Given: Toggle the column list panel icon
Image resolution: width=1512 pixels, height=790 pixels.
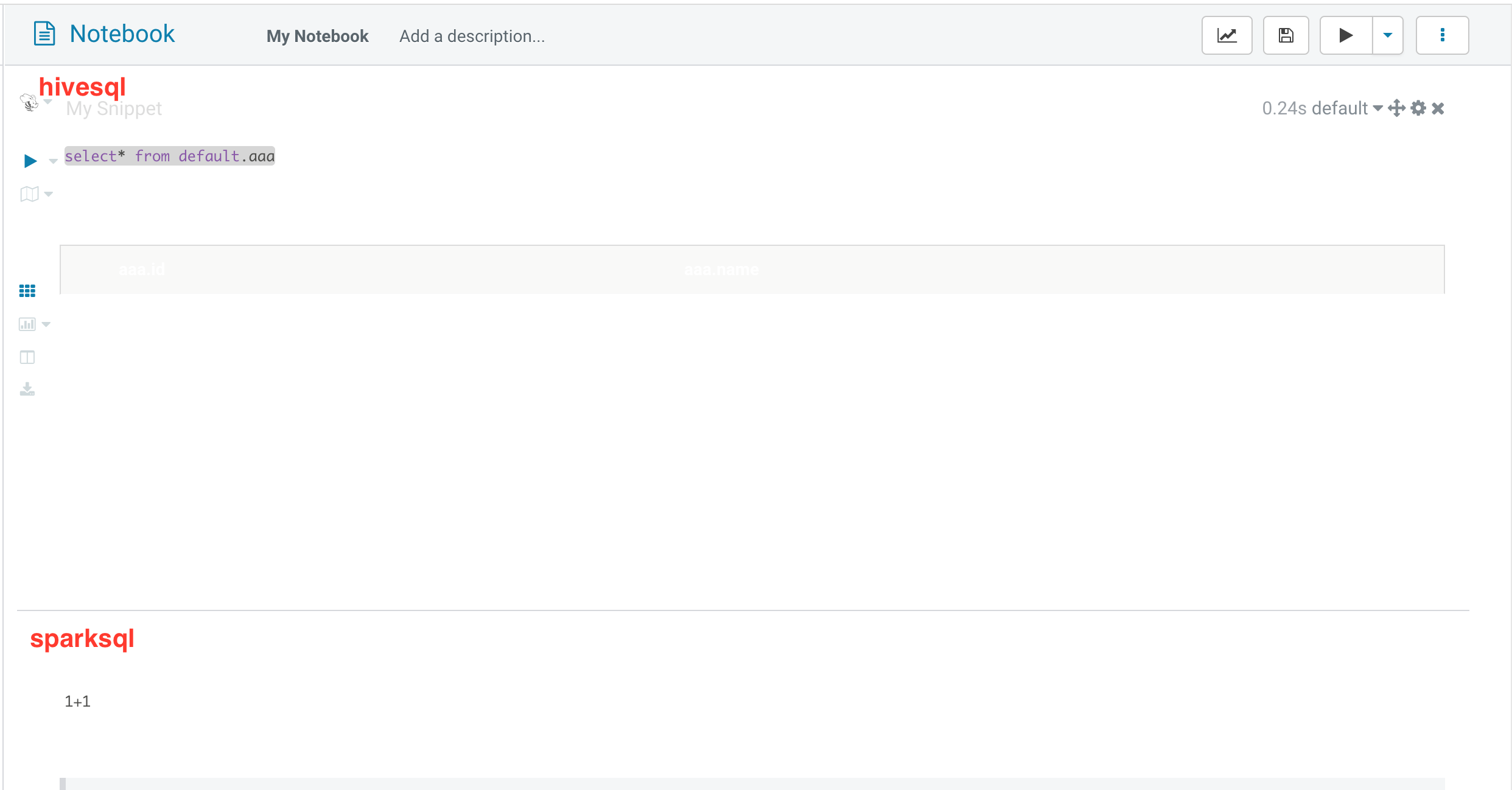Looking at the screenshot, I should [27, 357].
